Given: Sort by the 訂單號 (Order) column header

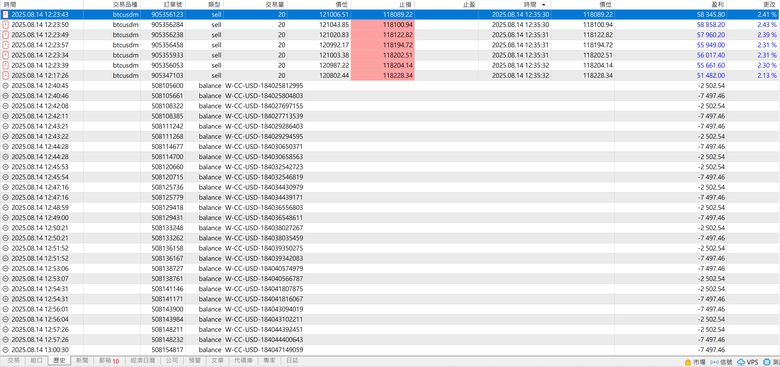Looking at the screenshot, I should click(x=164, y=4).
